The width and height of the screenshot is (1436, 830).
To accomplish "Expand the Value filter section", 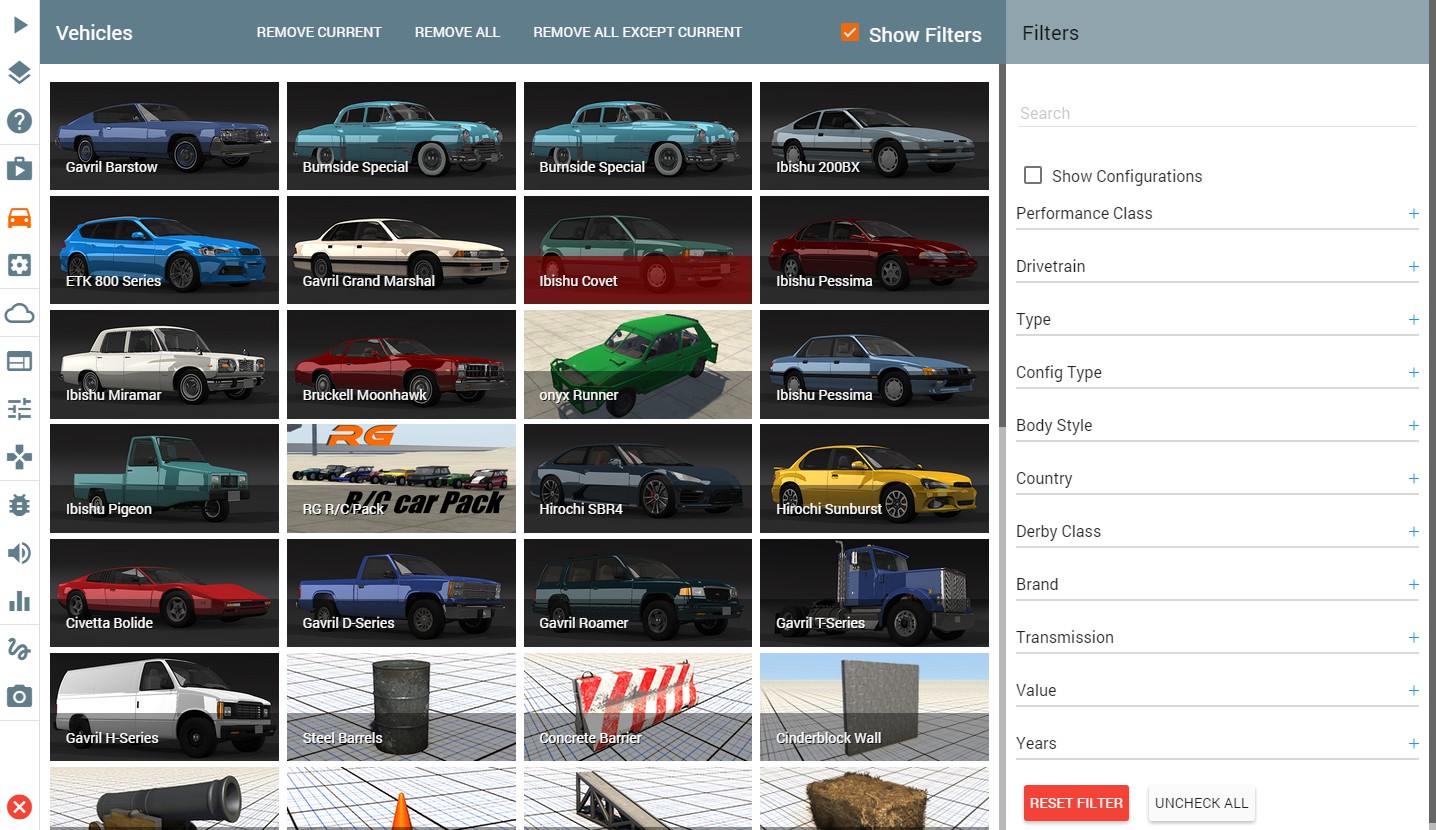I will [x=1217, y=690].
